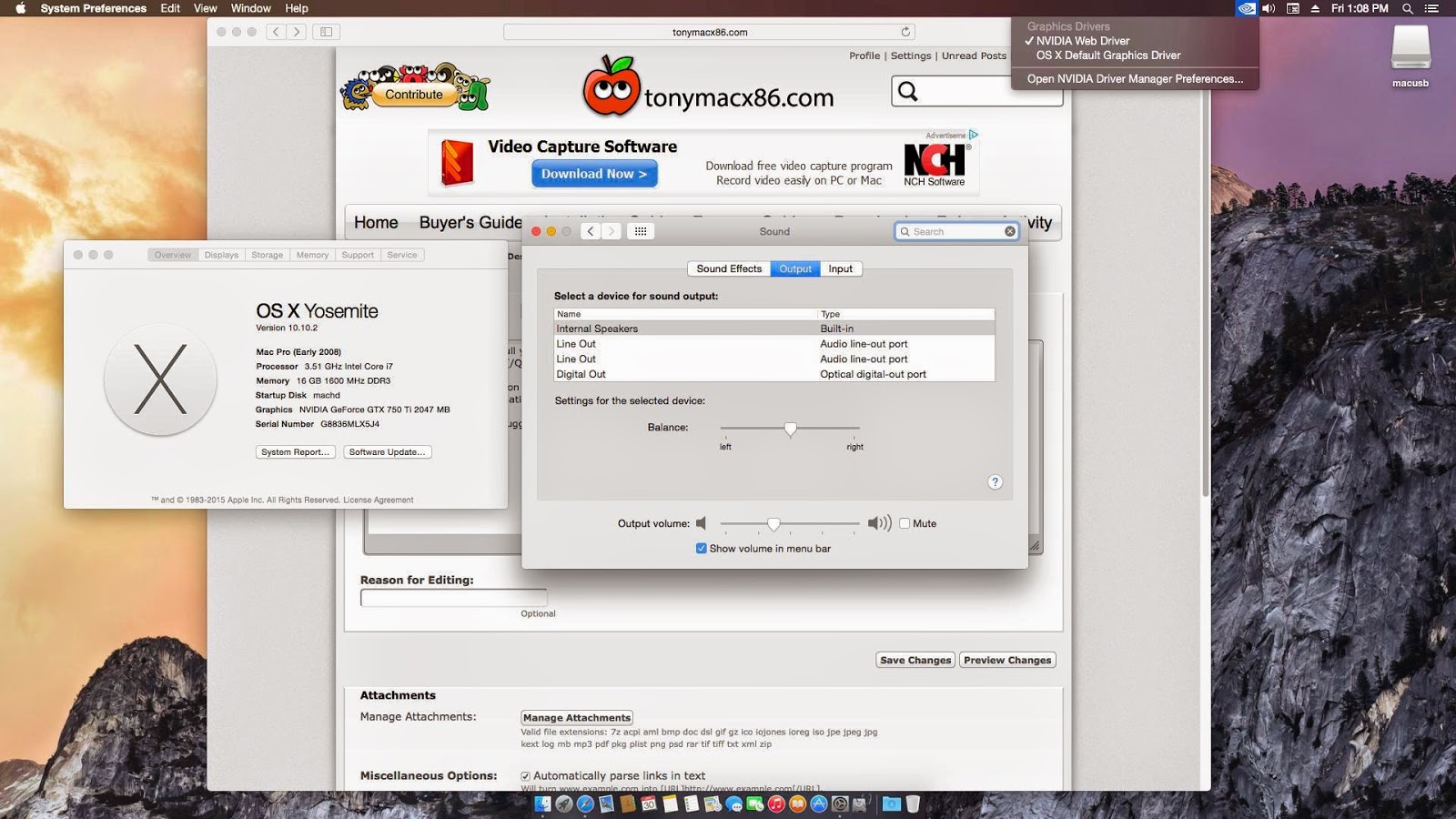
Task: Open the App Store in the Dock
Action: coord(819,804)
